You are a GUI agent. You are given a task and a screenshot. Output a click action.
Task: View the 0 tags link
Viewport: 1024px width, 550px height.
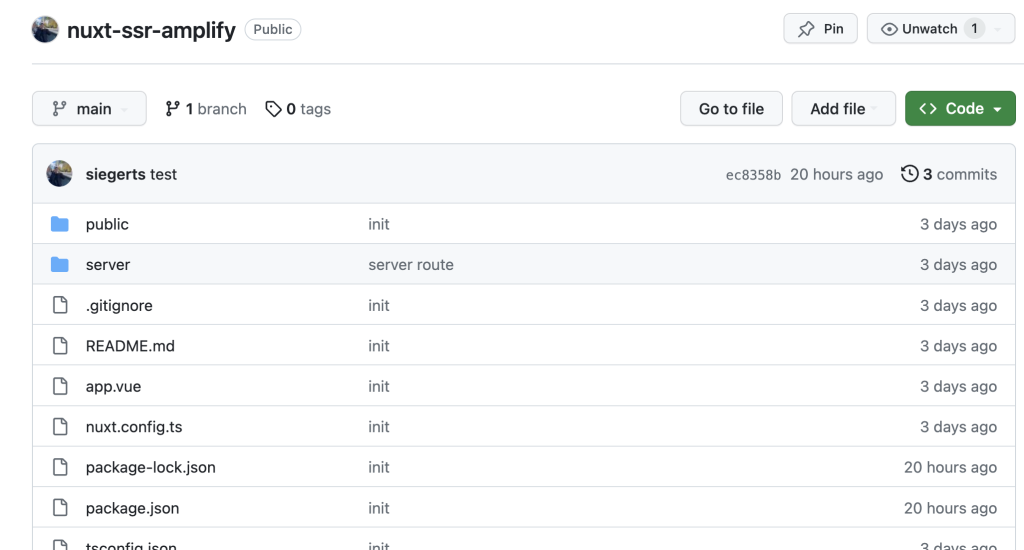click(298, 108)
